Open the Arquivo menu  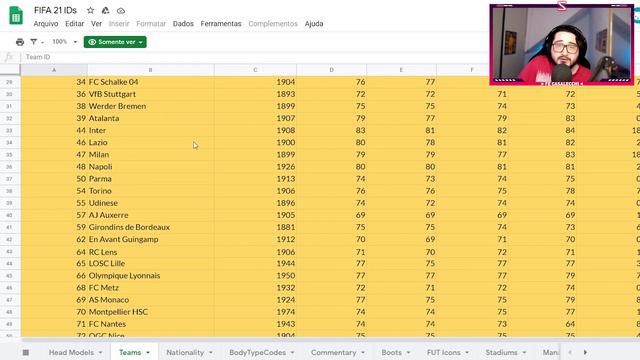pyautogui.click(x=46, y=24)
